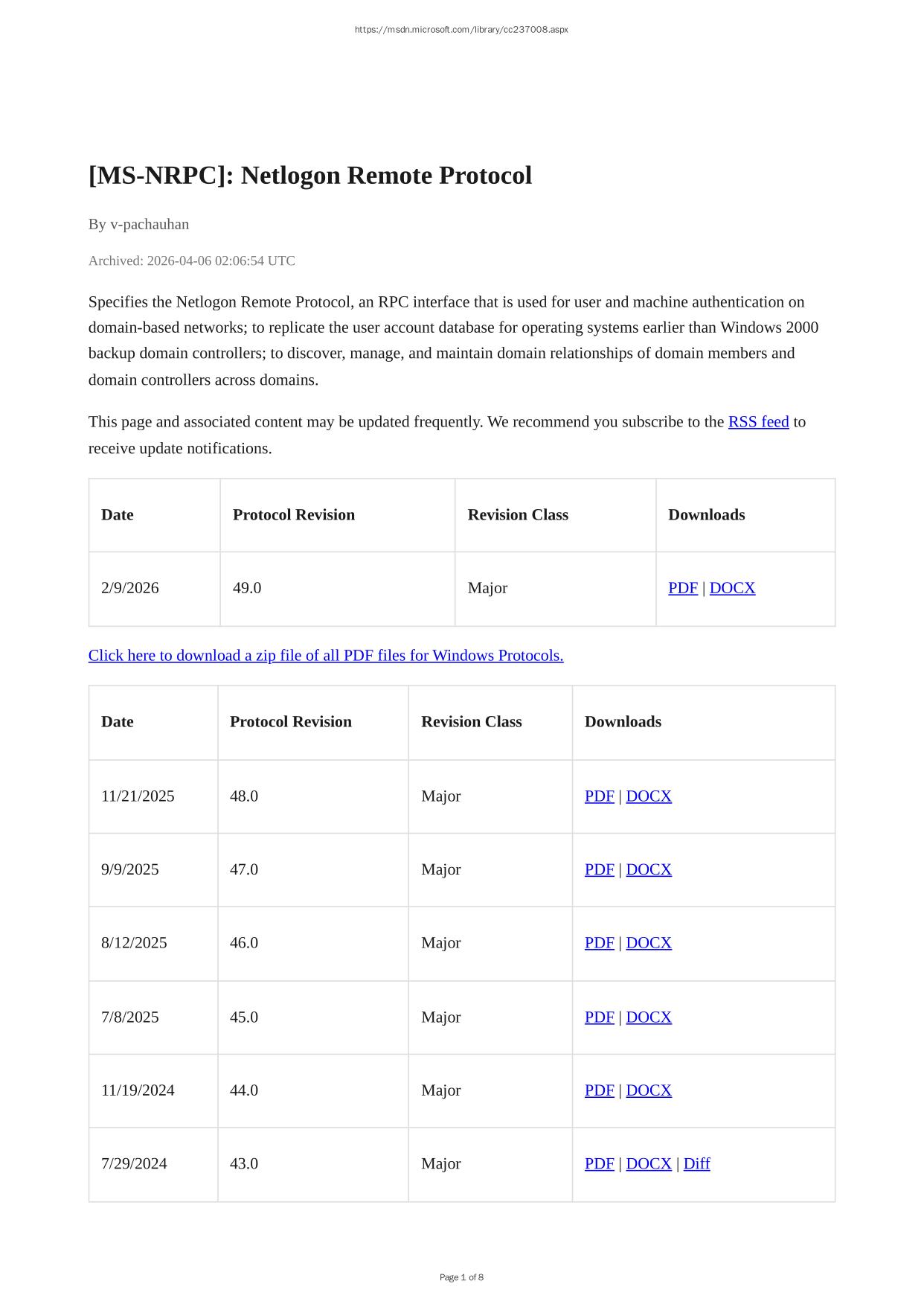Open the RSS feed link
This screenshot has height=1307, width=924.
point(758,422)
